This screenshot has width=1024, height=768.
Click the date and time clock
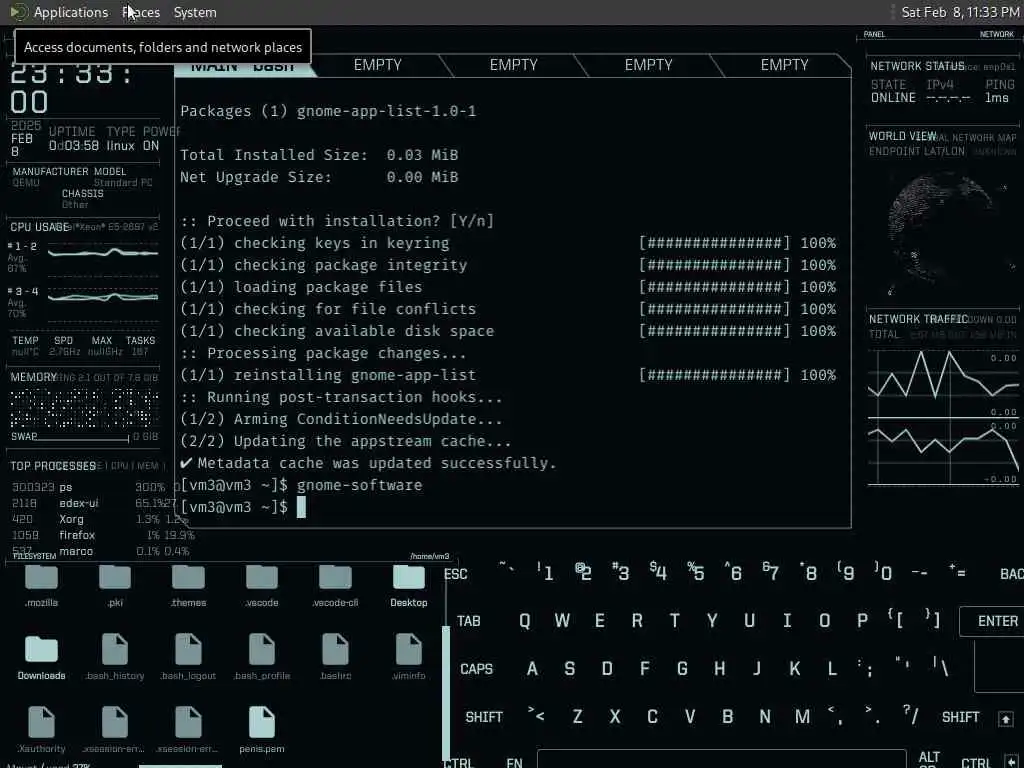click(x=959, y=12)
